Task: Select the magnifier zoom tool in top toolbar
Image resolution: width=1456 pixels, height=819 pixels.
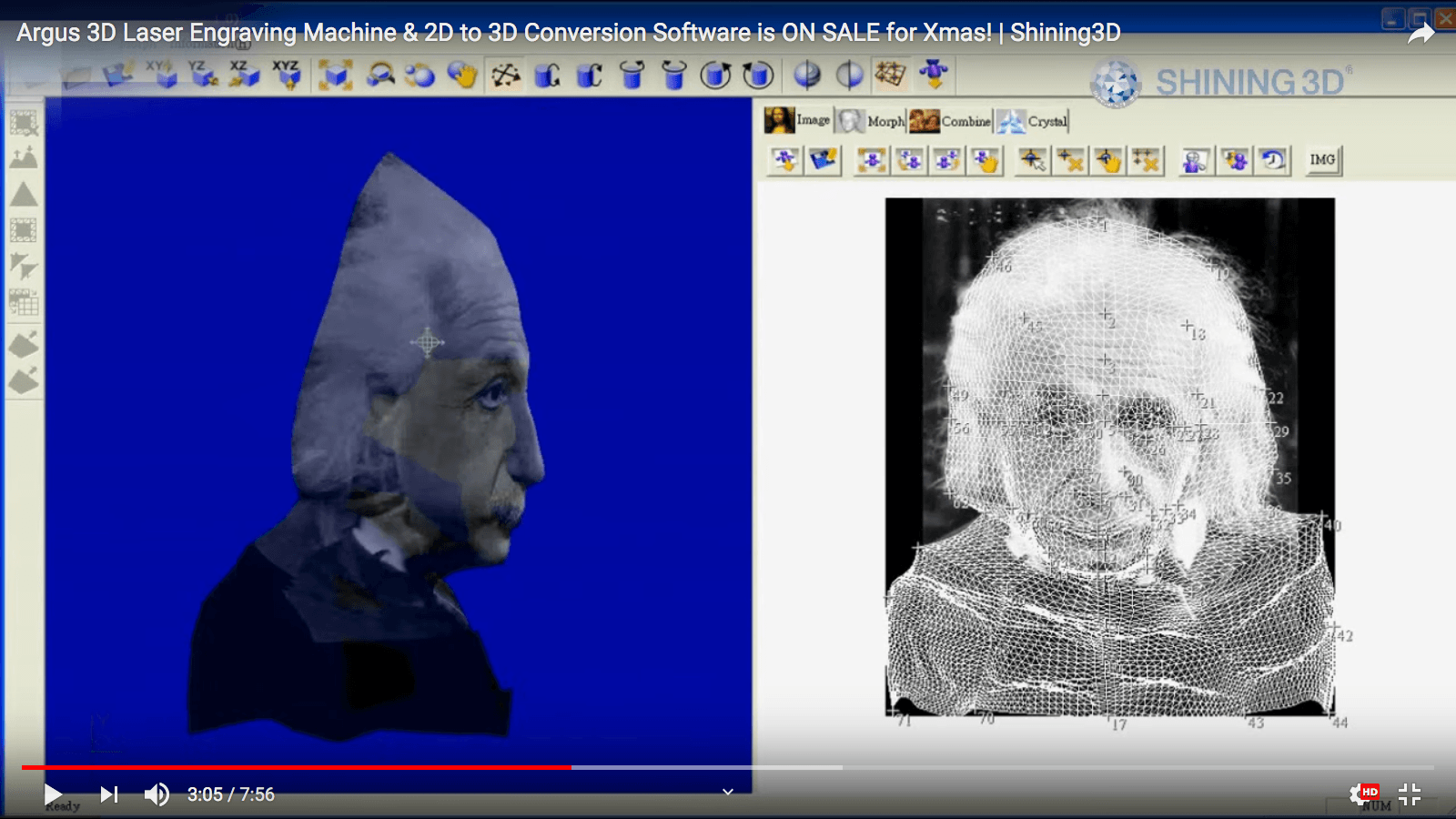Action: point(379,75)
